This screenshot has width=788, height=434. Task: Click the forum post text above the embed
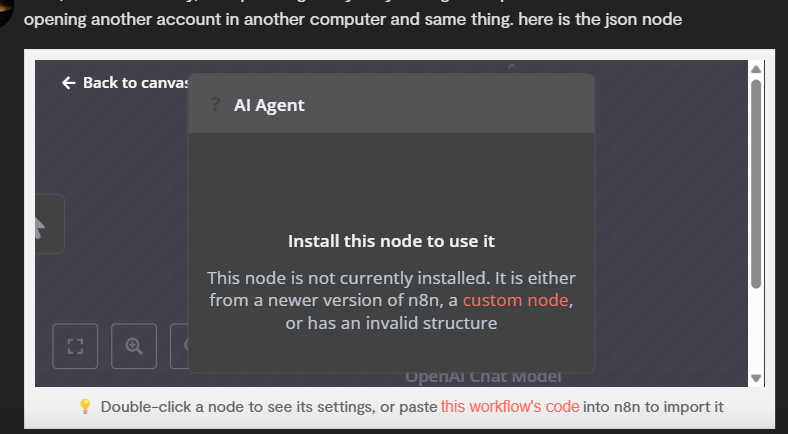(352, 20)
